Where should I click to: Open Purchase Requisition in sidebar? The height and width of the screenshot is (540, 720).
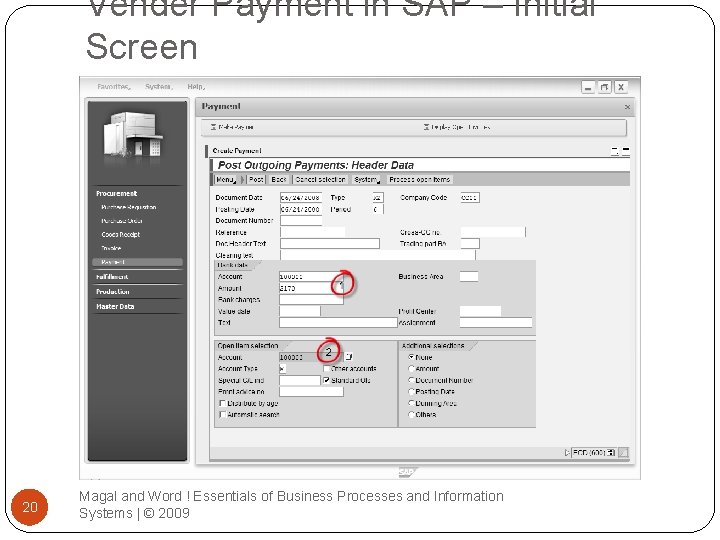point(129,207)
